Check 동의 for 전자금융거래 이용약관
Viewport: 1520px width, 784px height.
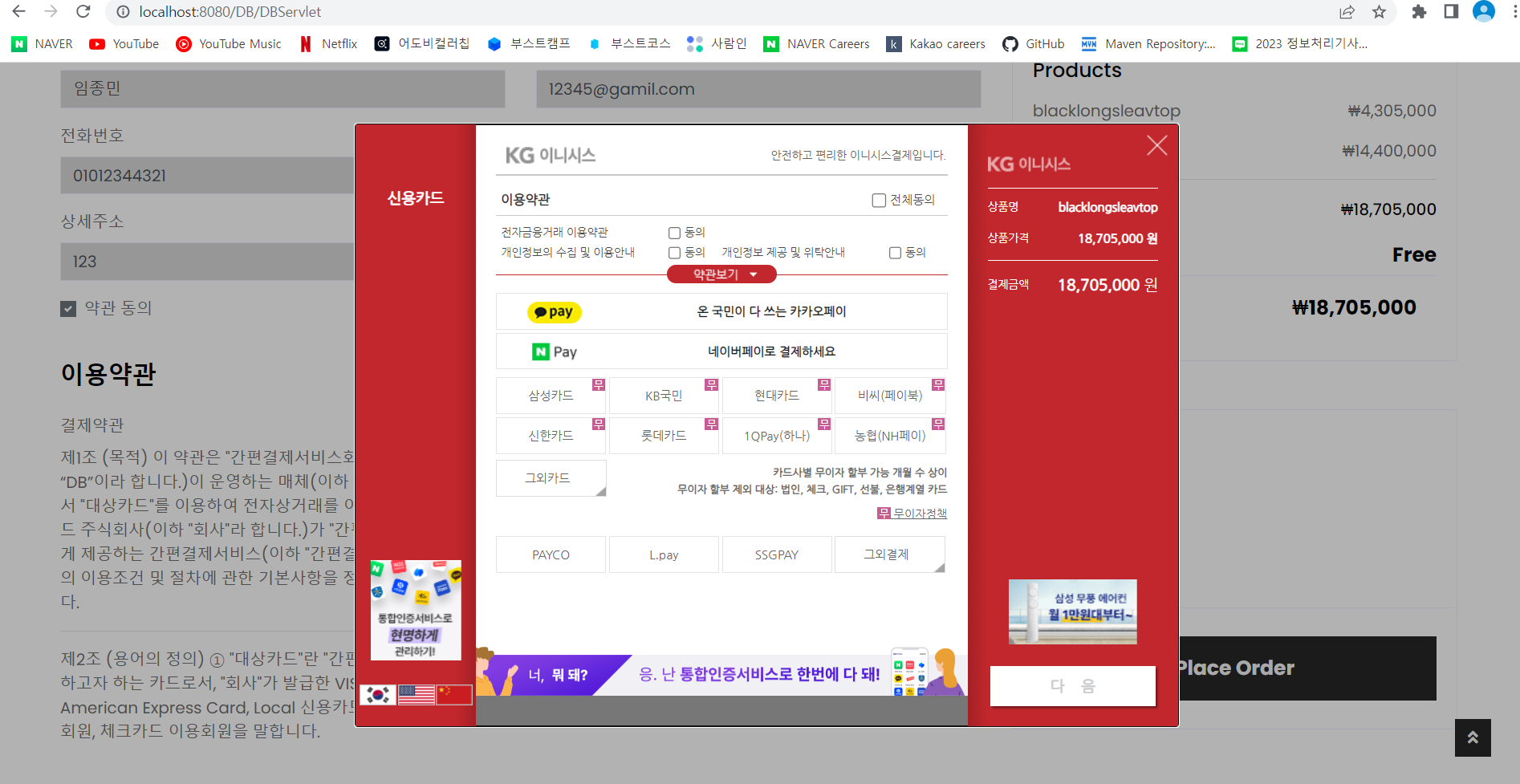point(674,233)
